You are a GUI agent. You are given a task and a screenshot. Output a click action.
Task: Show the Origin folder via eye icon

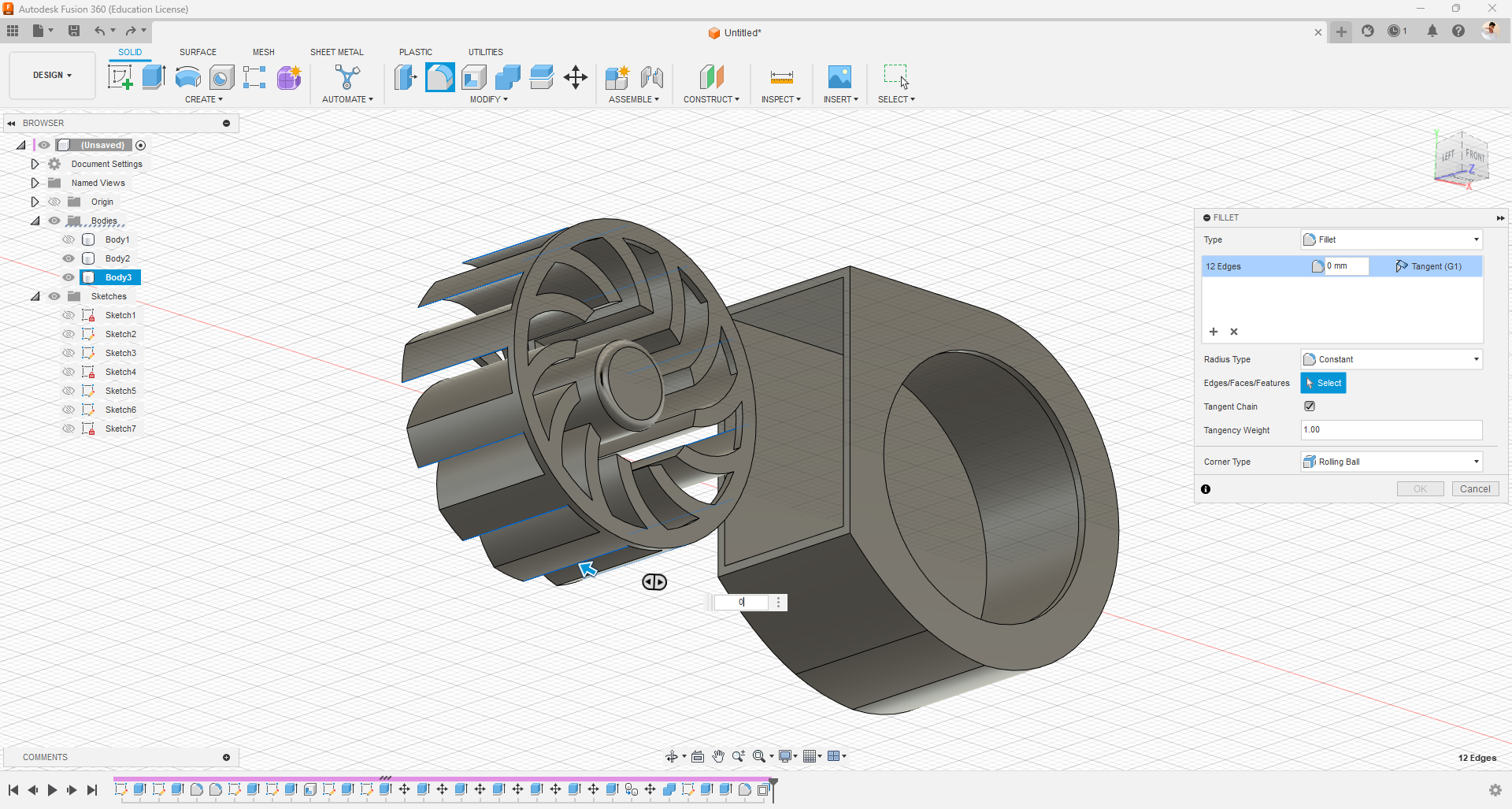54,202
